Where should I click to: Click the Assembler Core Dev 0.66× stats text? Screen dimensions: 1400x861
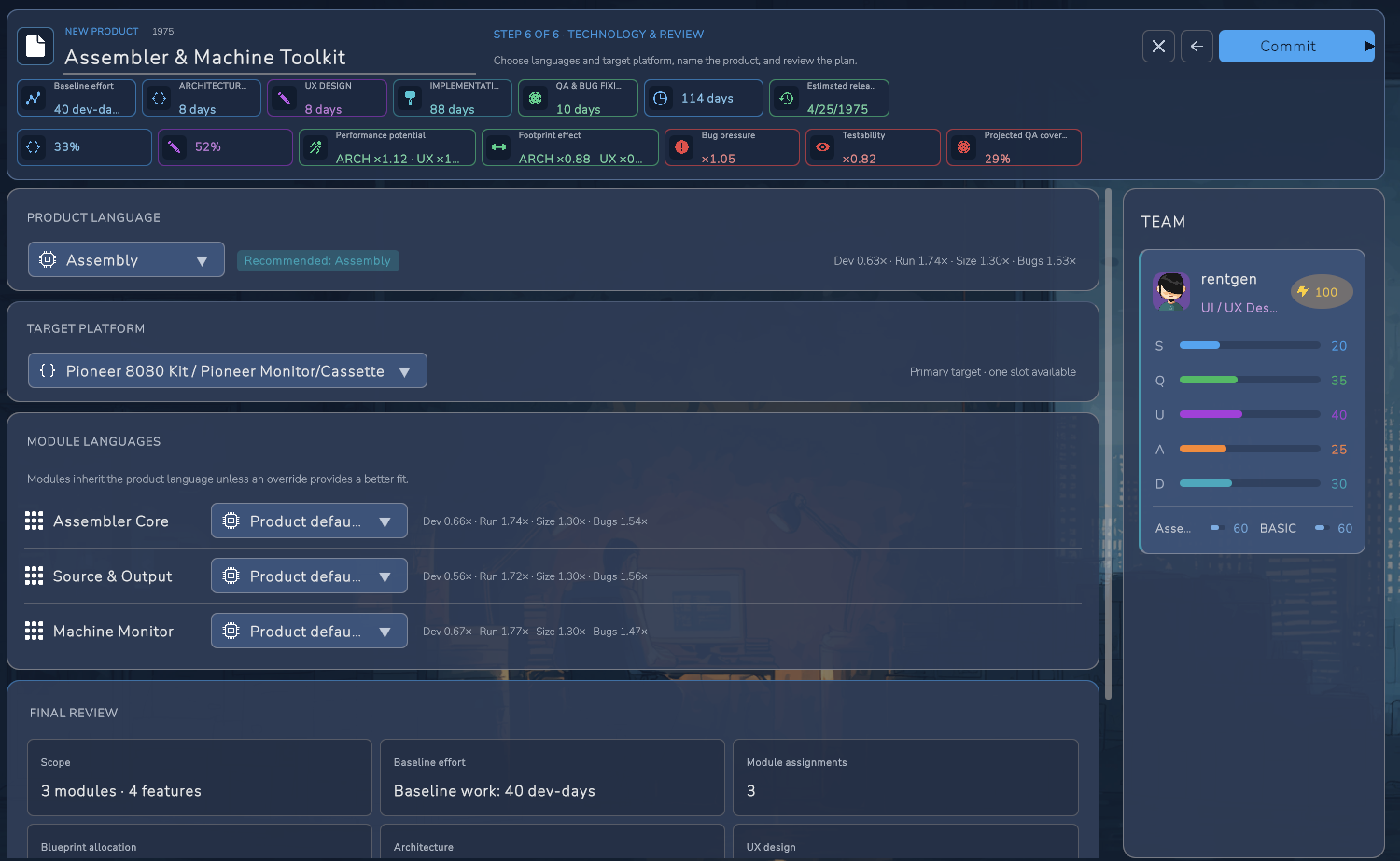(535, 521)
